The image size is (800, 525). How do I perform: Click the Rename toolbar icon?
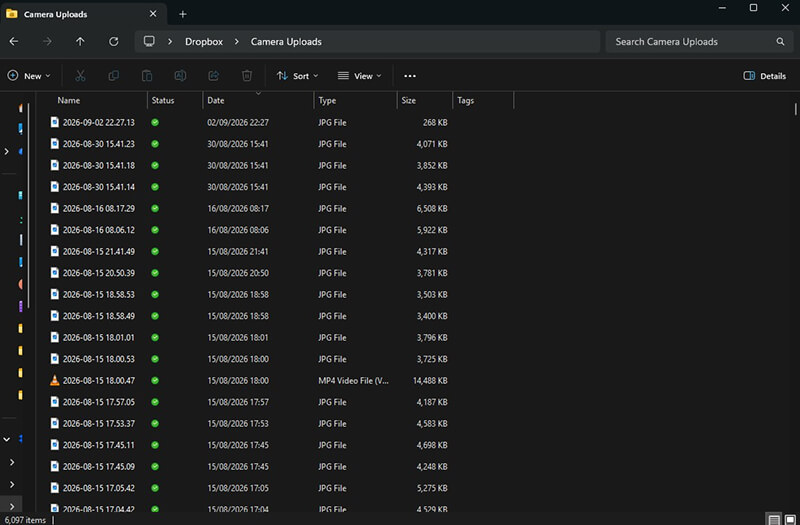(x=180, y=76)
